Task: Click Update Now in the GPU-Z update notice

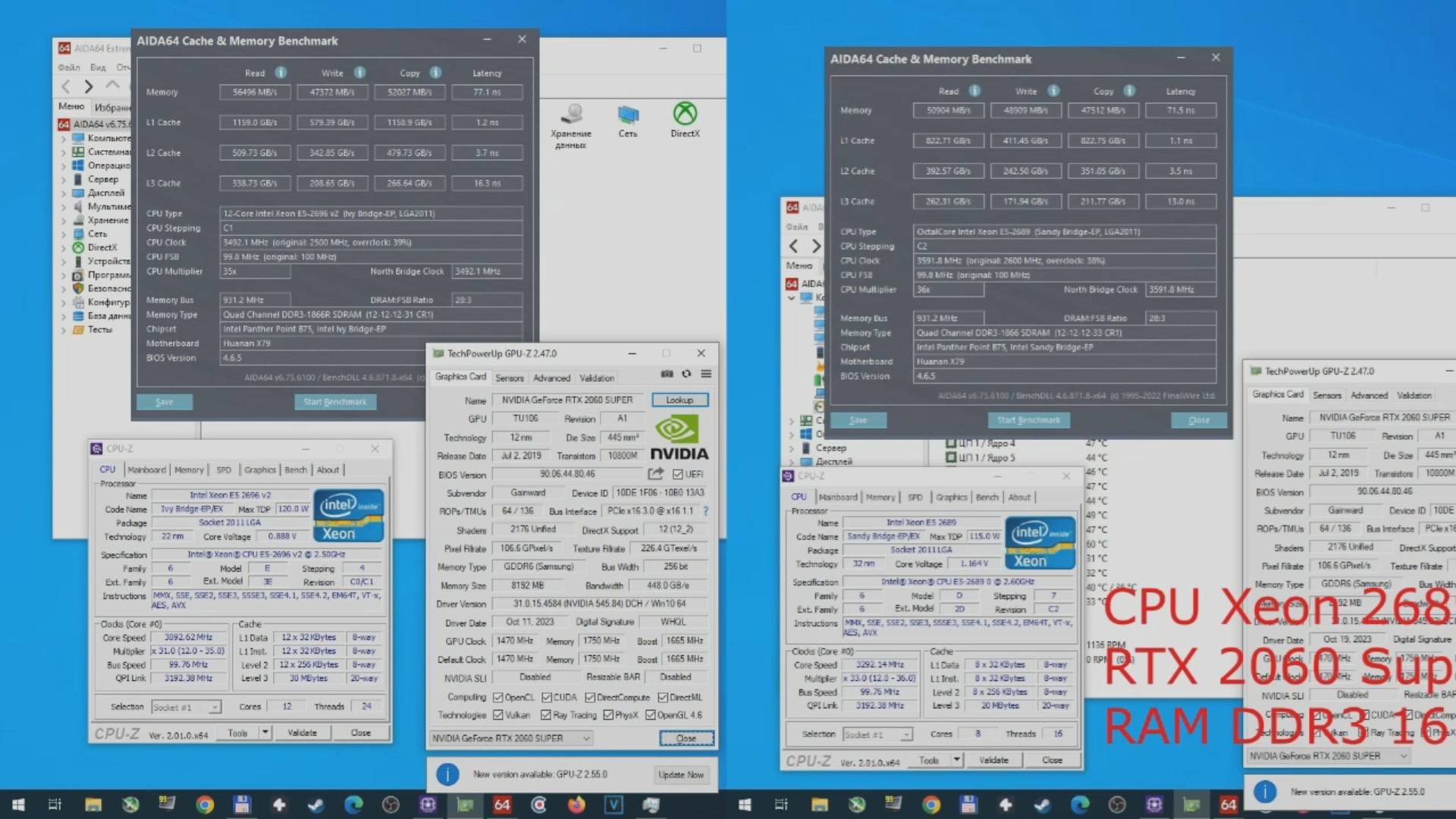Action: pyautogui.click(x=681, y=774)
